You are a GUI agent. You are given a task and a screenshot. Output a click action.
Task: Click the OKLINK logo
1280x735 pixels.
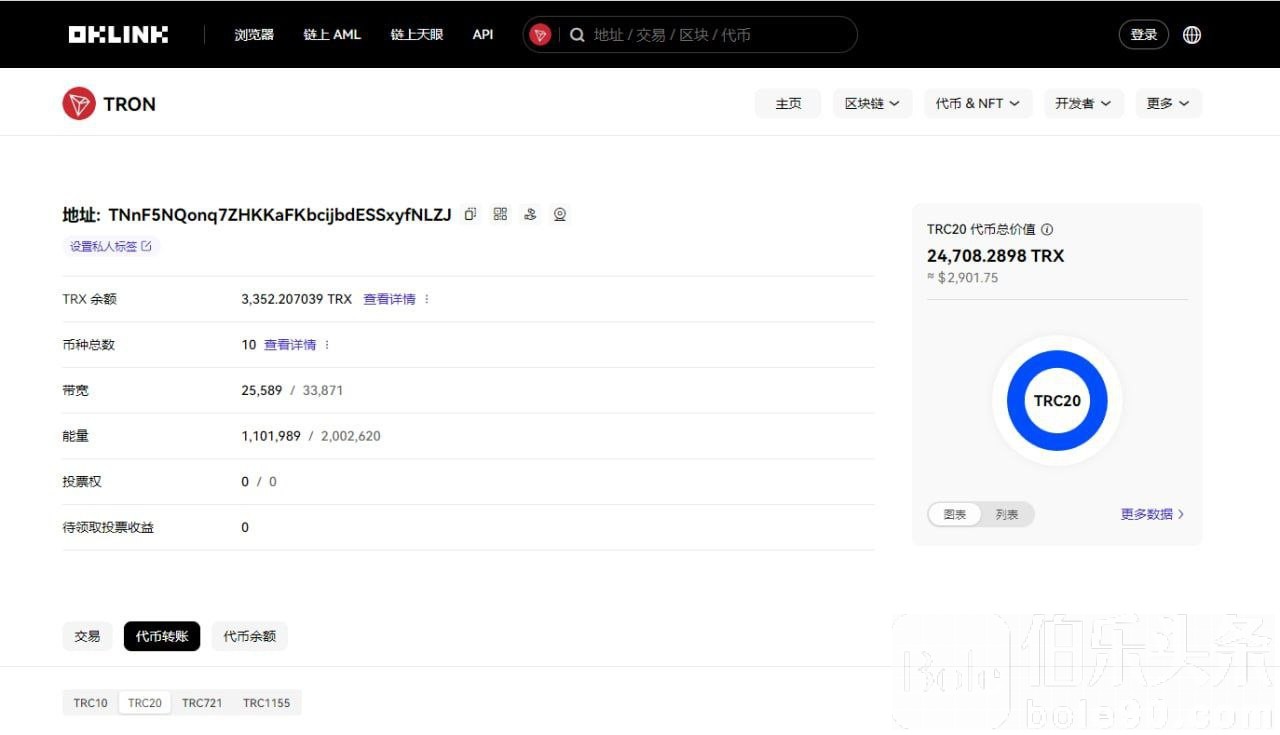(x=118, y=35)
